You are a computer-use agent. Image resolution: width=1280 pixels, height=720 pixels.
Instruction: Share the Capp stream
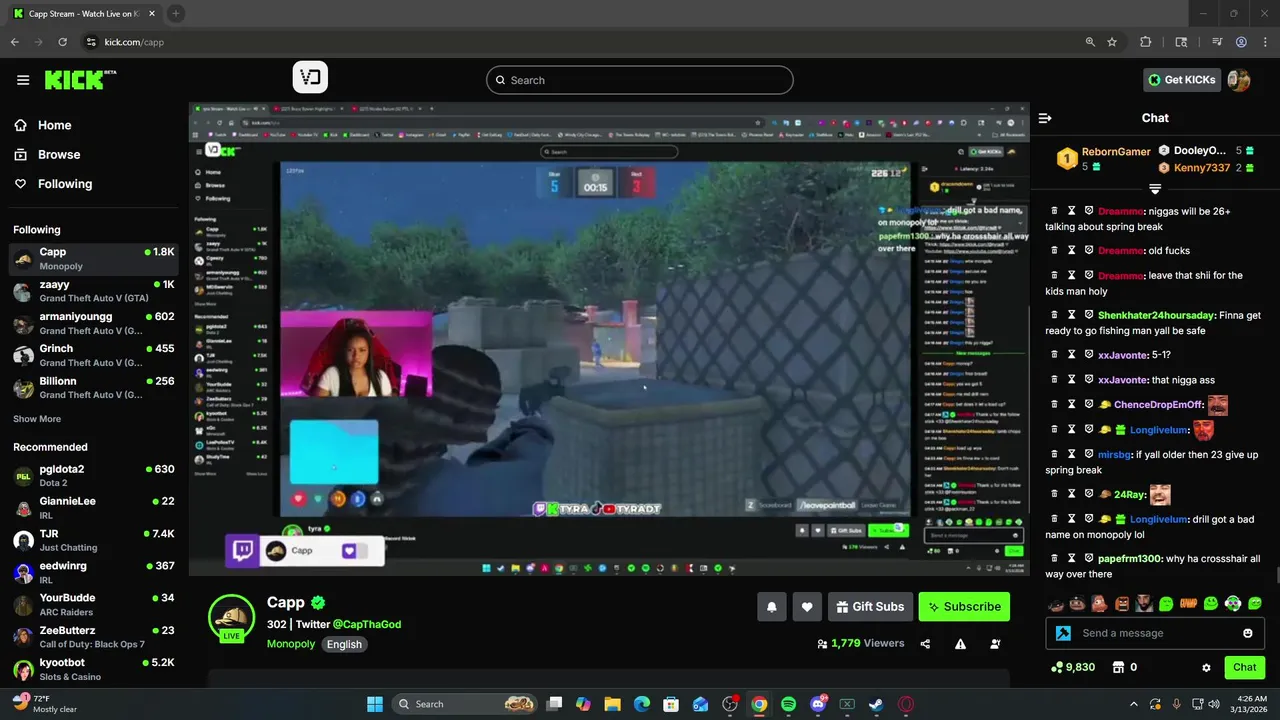(x=925, y=644)
